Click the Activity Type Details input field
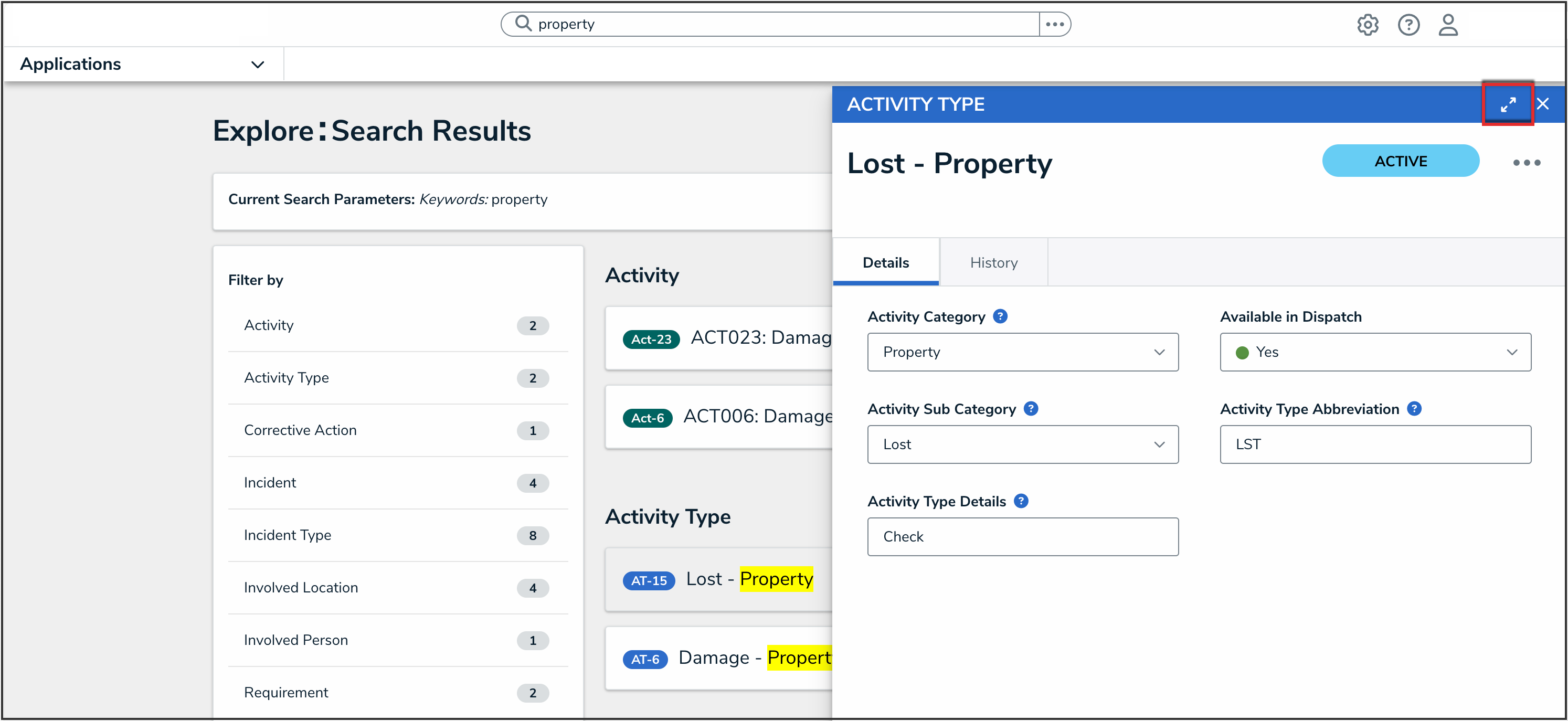This screenshot has width=1568, height=721. click(1022, 537)
